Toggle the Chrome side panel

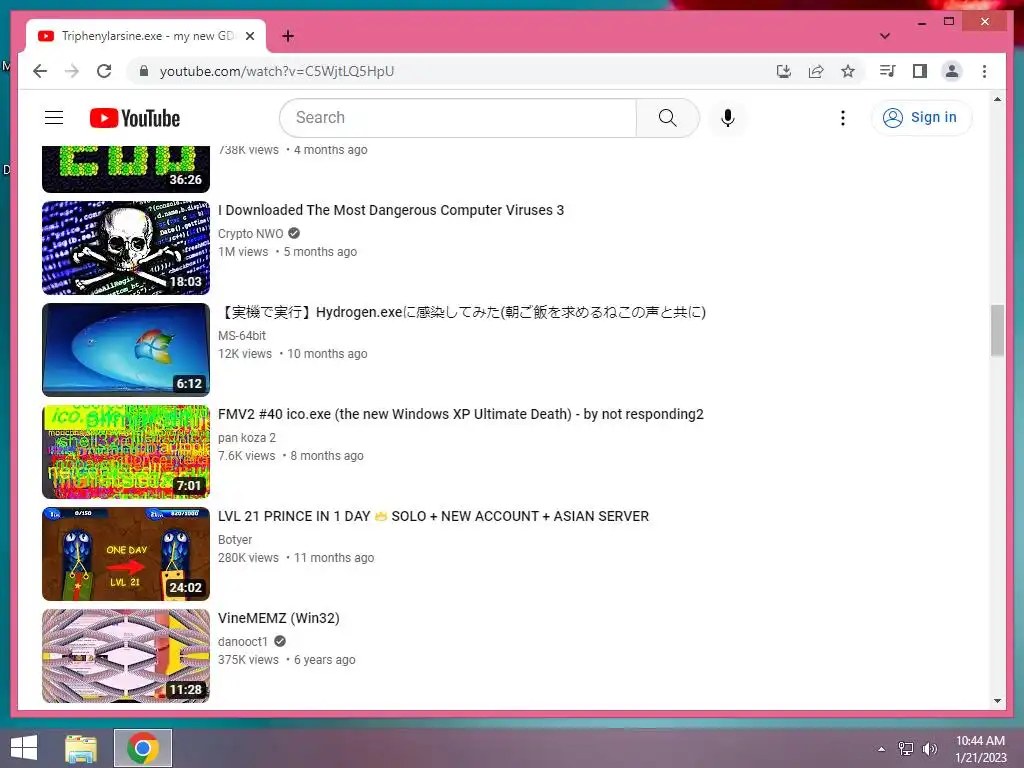click(920, 71)
